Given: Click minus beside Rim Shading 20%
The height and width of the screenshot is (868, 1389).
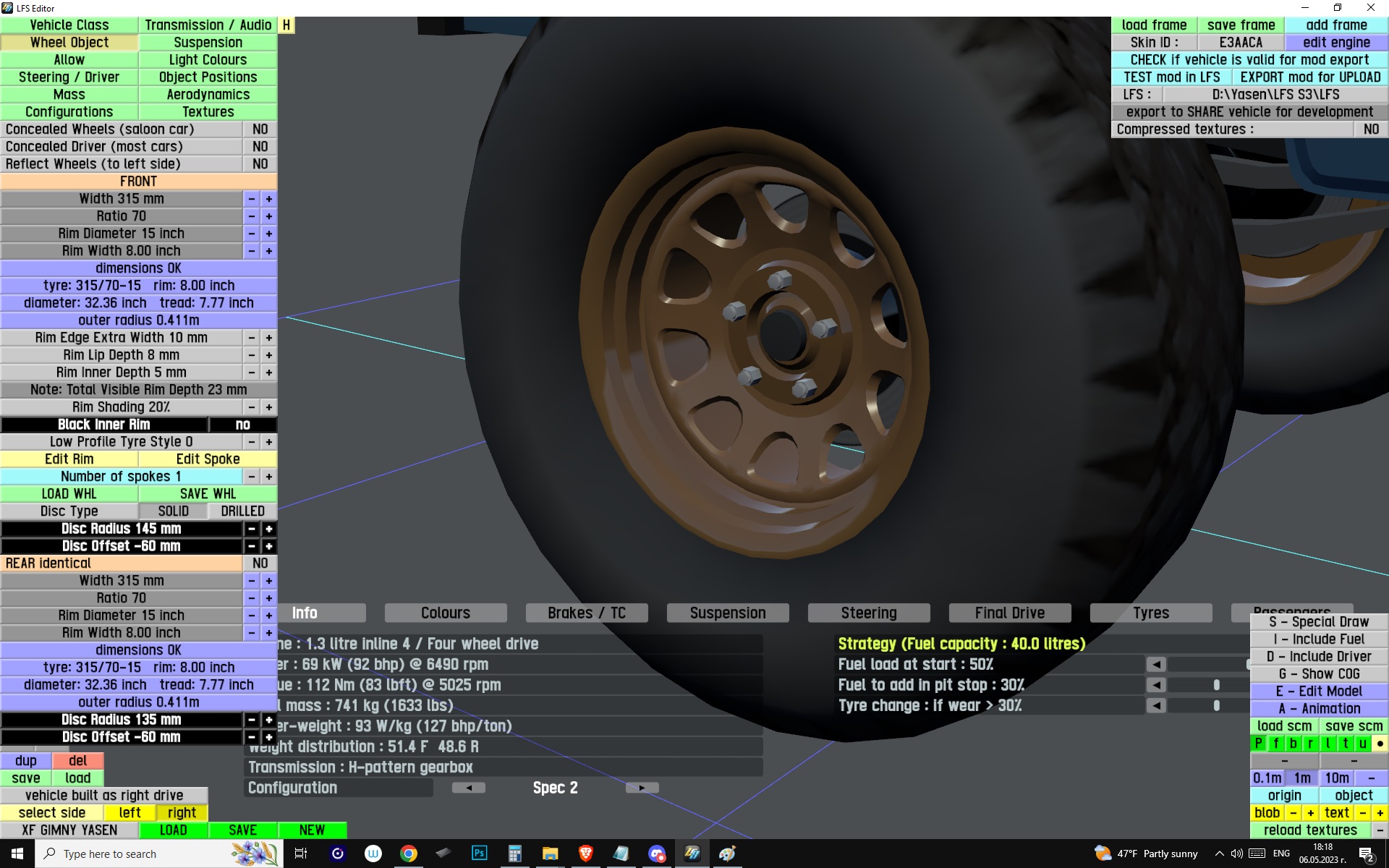Looking at the screenshot, I should coord(251,407).
